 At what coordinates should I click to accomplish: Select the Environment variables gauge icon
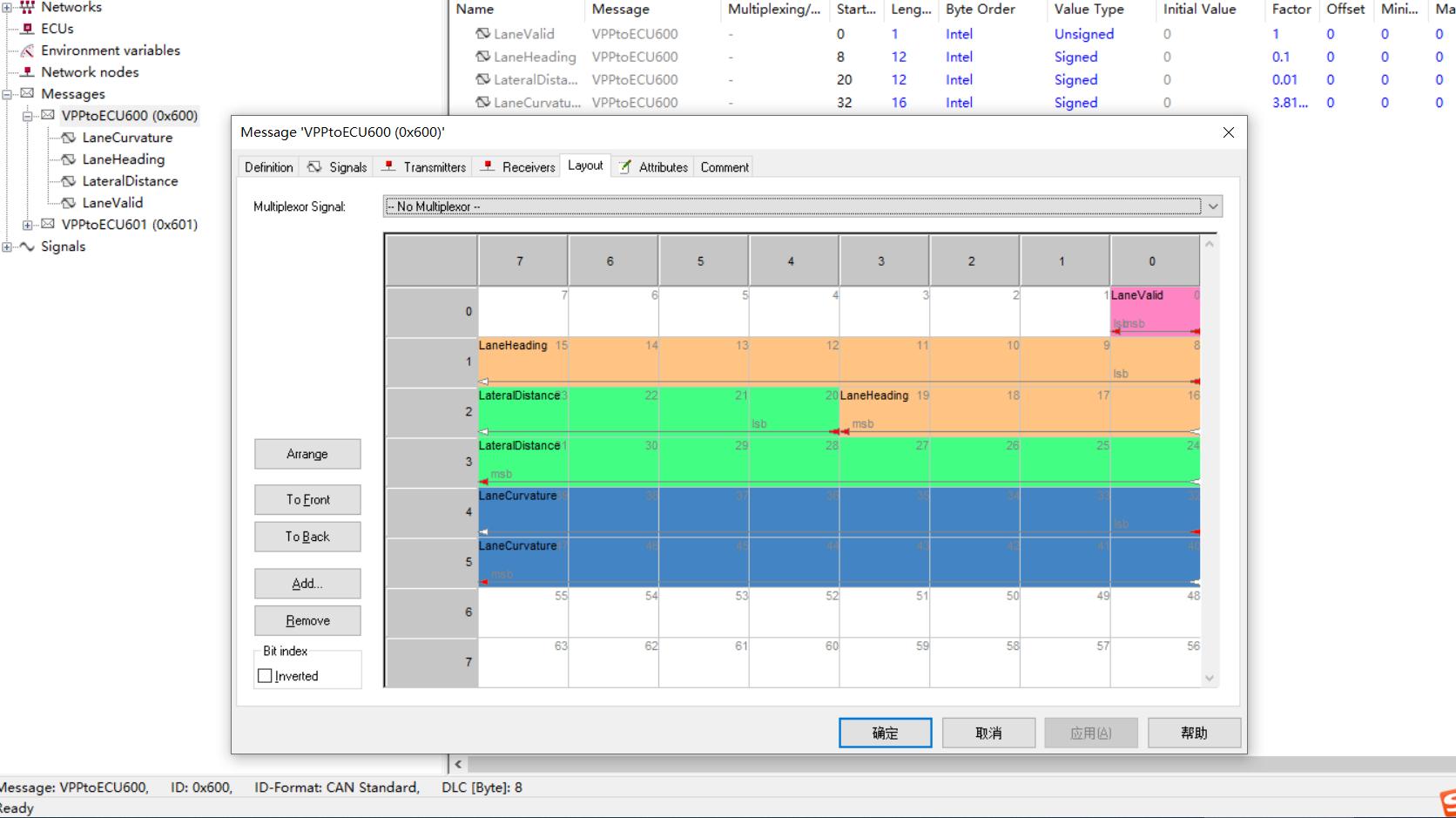tap(26, 50)
